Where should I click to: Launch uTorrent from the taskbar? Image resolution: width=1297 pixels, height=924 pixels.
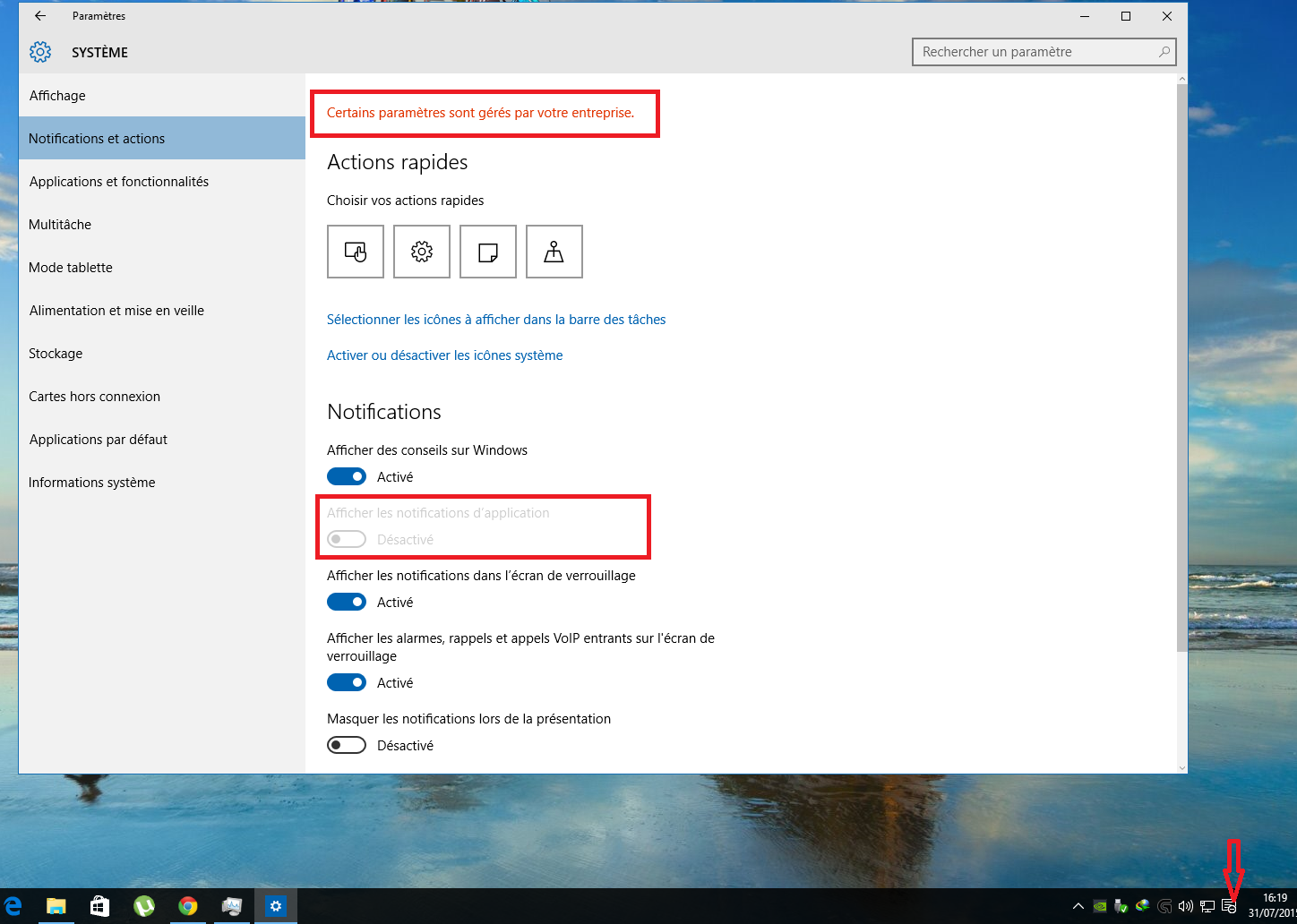tap(144, 906)
